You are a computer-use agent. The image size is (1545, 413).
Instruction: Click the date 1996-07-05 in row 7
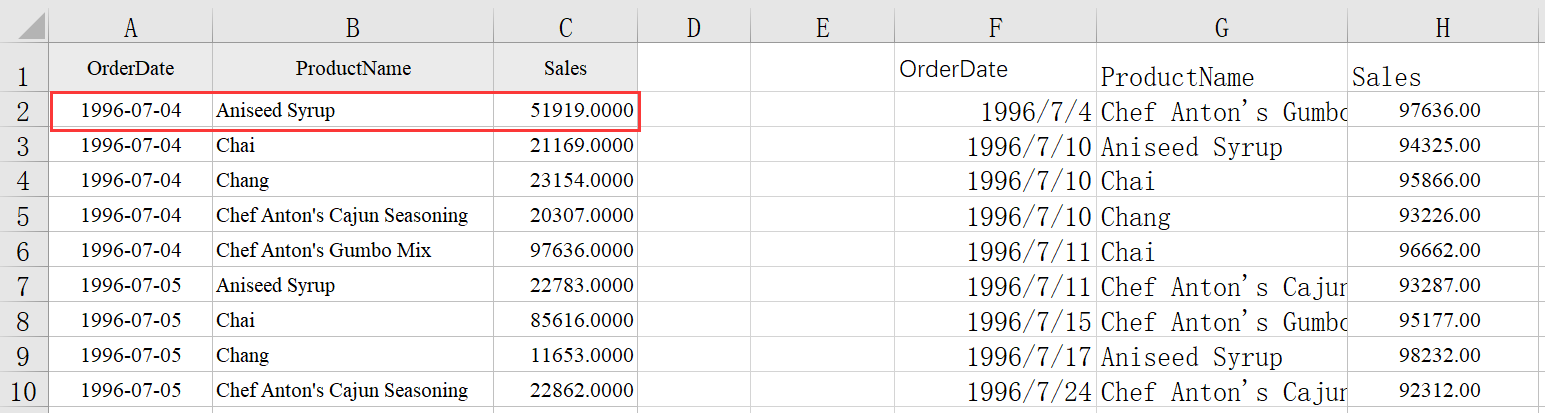tap(131, 286)
